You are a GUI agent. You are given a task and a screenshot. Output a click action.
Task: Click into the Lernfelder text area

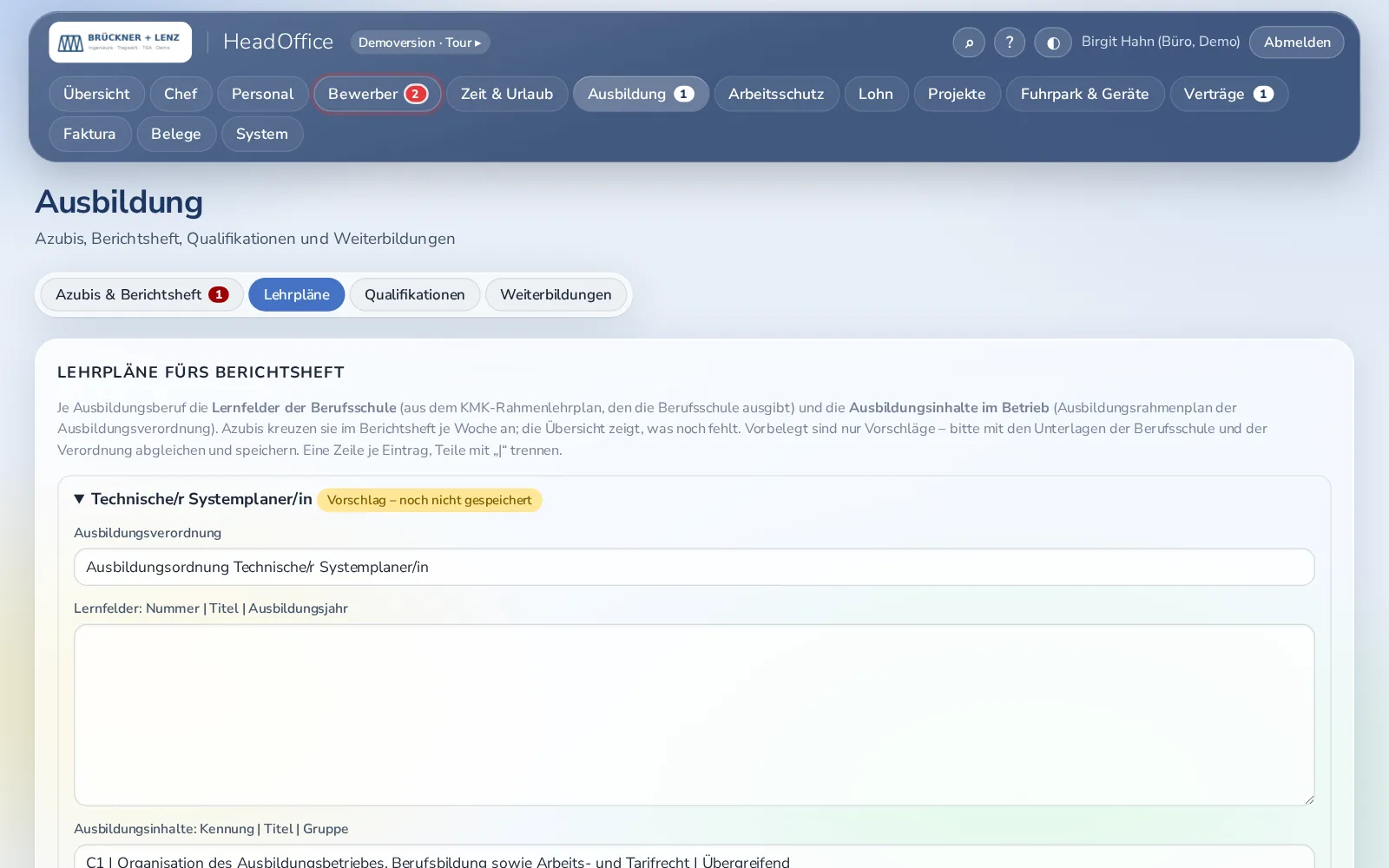point(694,715)
